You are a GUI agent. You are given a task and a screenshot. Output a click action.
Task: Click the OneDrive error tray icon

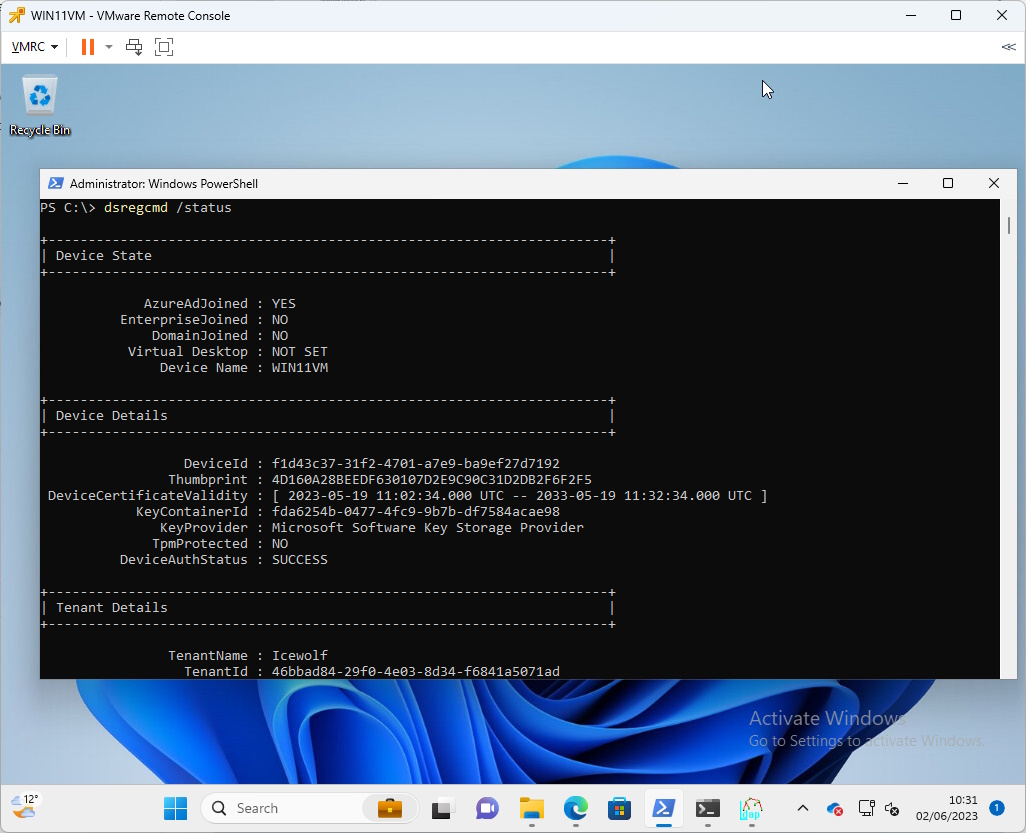[834, 809]
